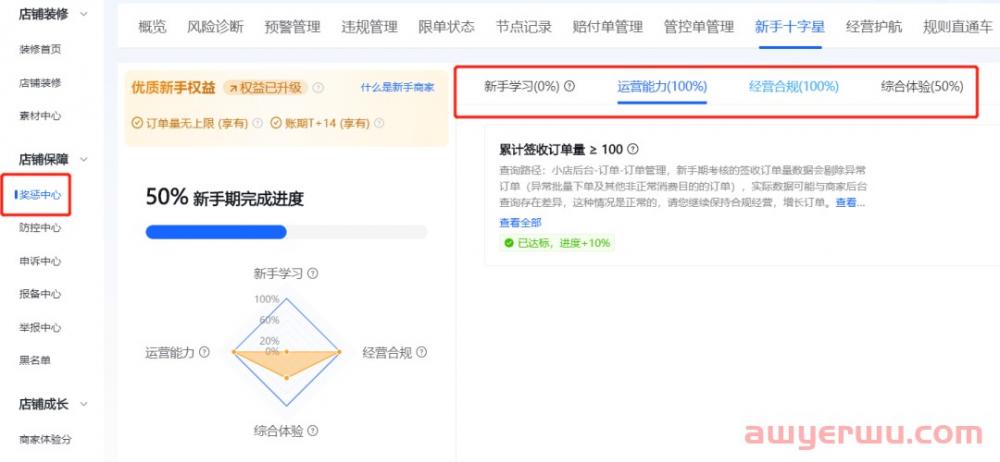Open 申诉中心 in the sidebar

40,261
